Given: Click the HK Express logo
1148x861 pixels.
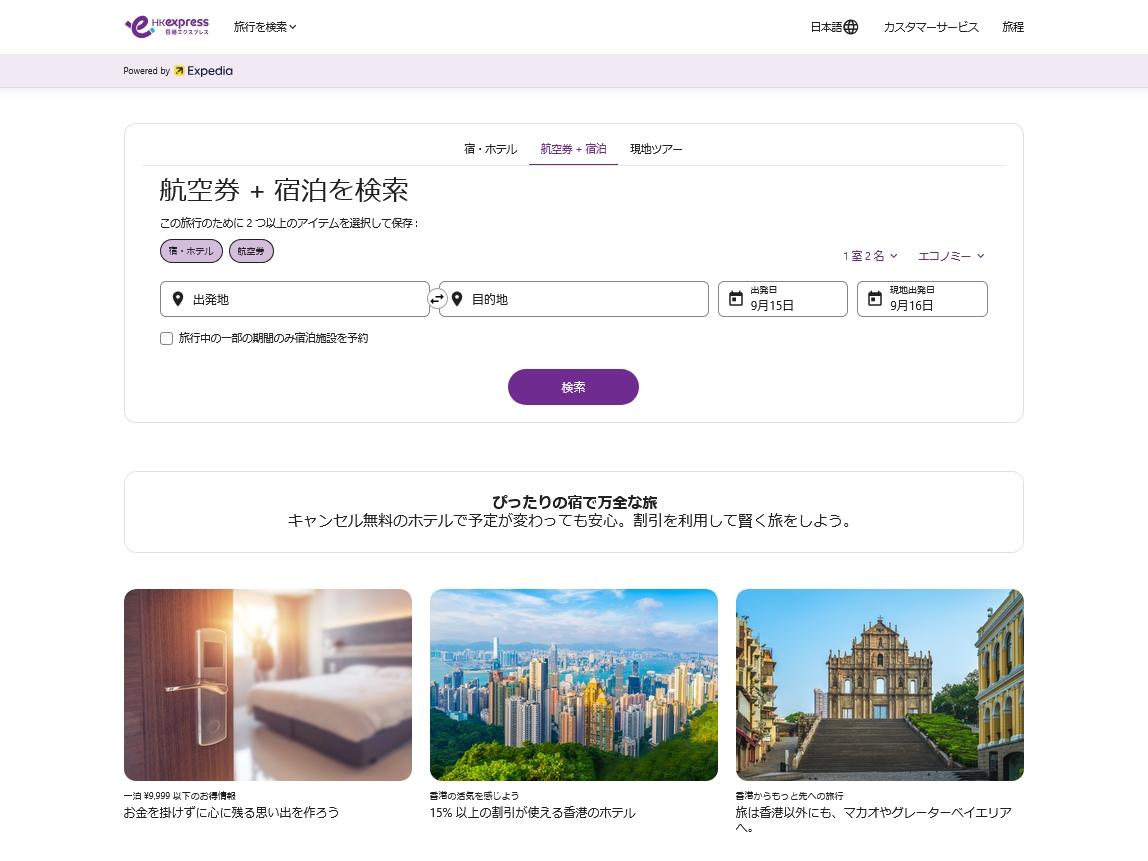Looking at the screenshot, I should [x=167, y=26].
